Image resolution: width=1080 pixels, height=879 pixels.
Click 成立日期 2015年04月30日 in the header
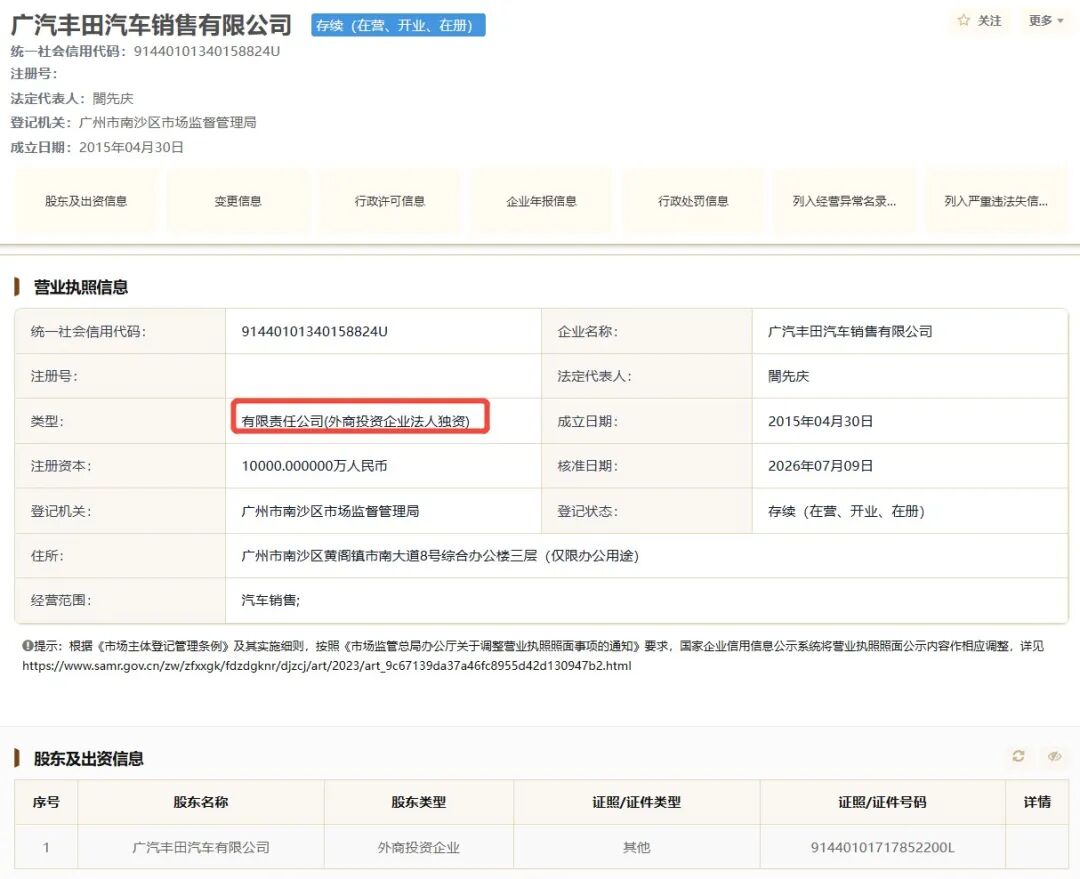pyautogui.click(x=132, y=147)
